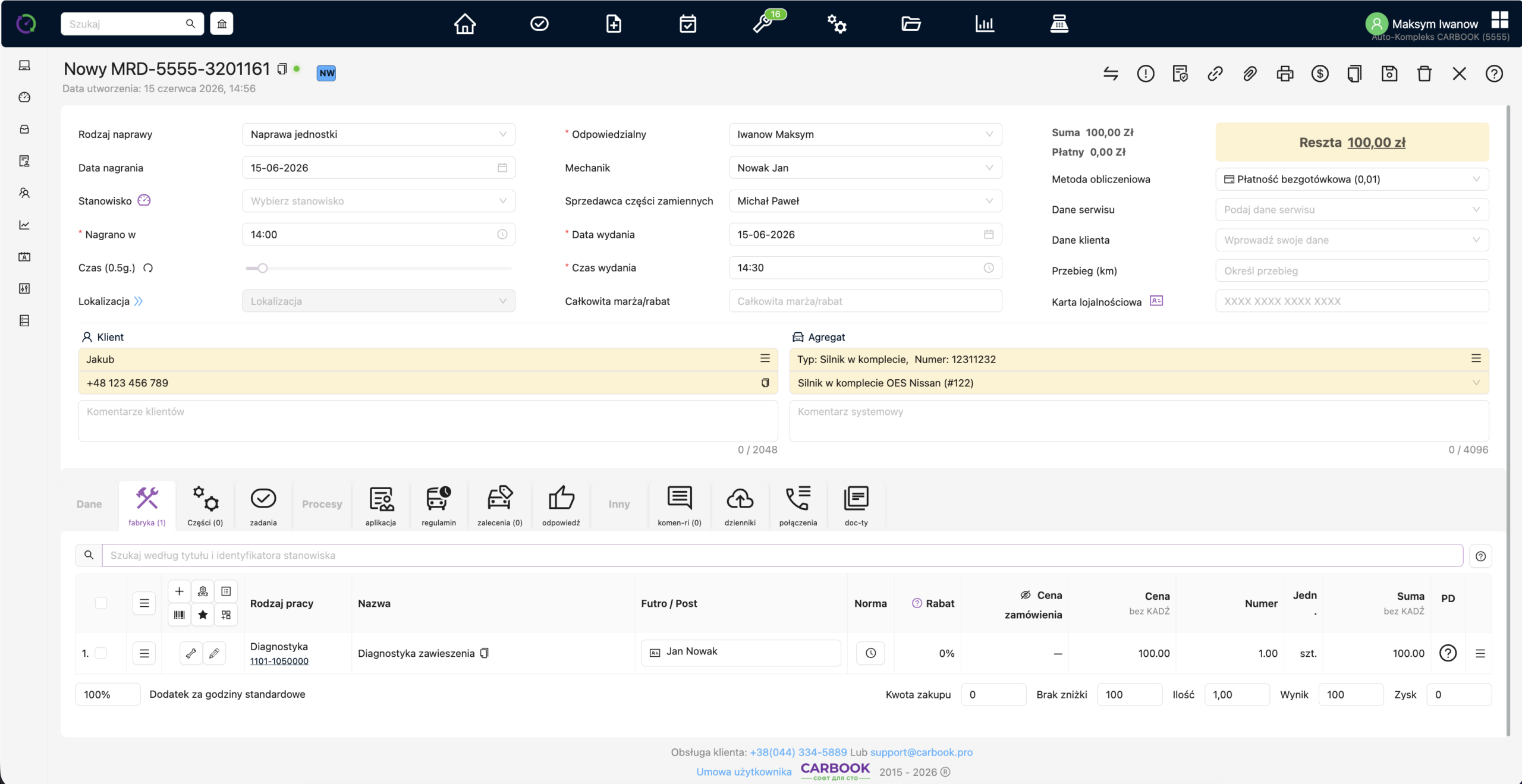Click the global Szukaj search field
1522x784 pixels.
pyautogui.click(x=132, y=24)
